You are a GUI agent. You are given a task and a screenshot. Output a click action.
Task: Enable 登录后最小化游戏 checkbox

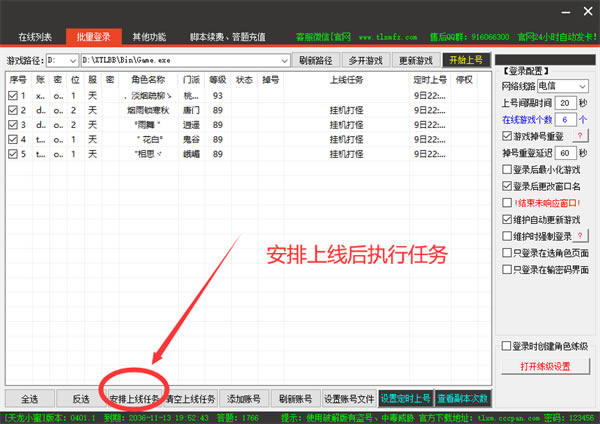tap(507, 169)
